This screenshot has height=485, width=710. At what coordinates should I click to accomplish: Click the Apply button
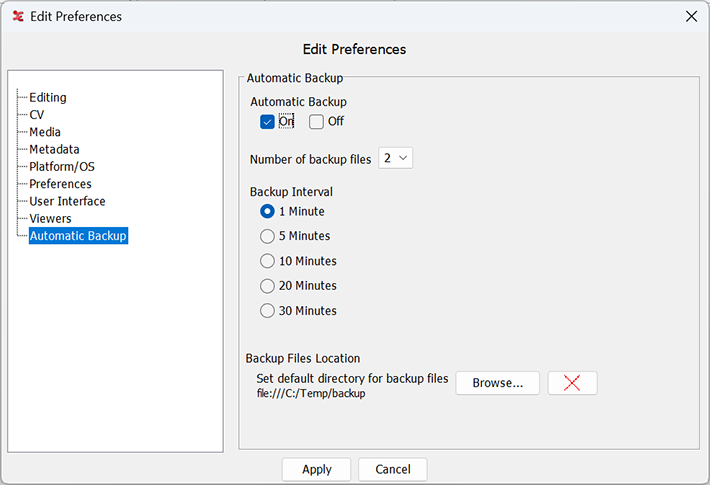click(317, 469)
